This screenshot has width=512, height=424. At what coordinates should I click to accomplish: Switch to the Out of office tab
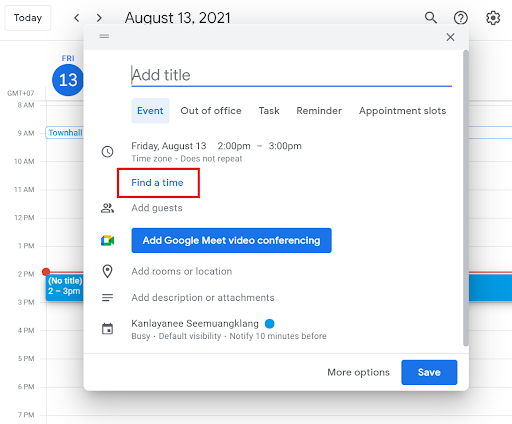coord(211,111)
